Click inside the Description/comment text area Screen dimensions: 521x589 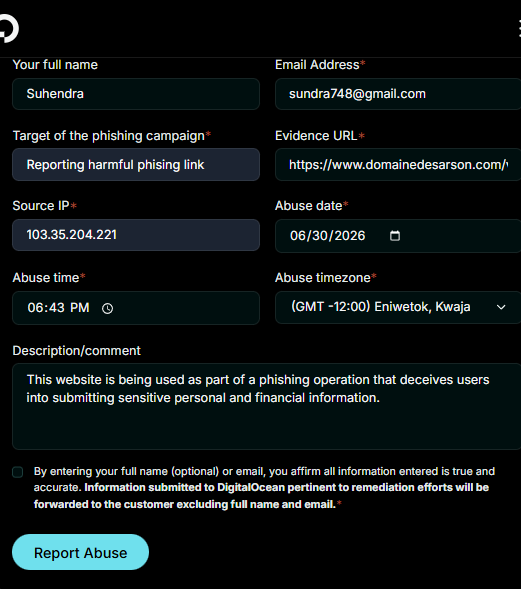coord(267,406)
